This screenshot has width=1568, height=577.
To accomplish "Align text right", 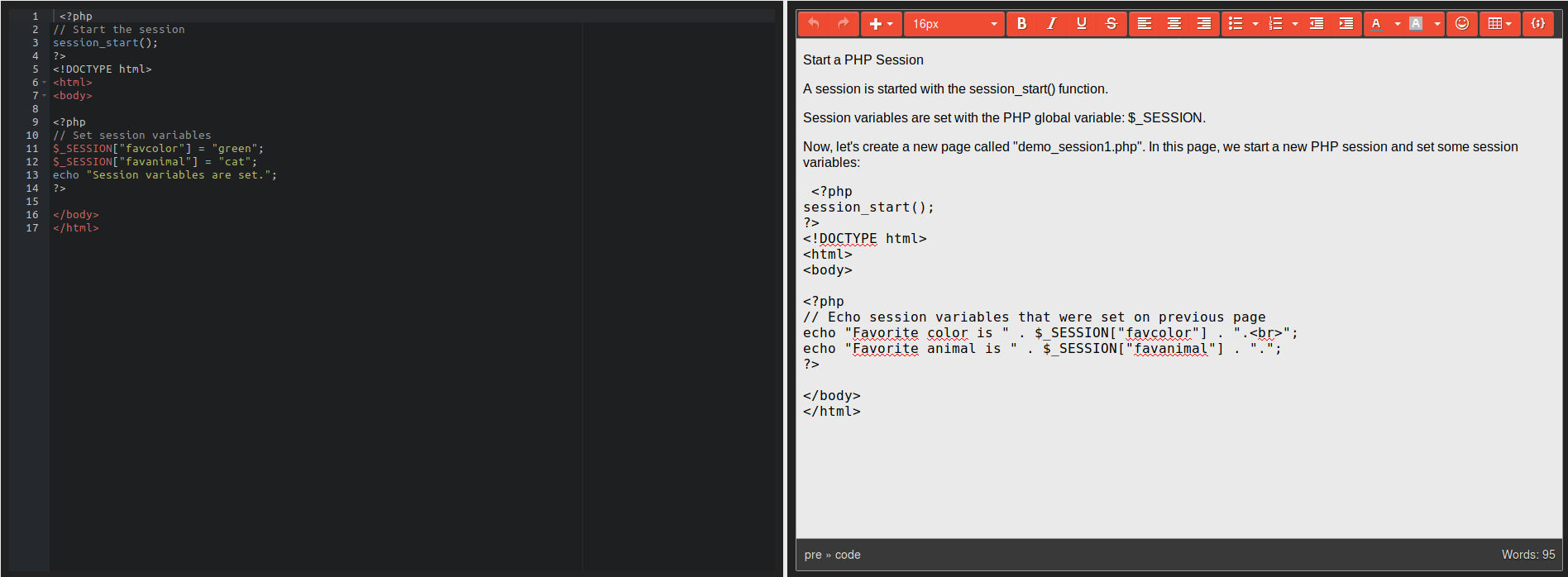I will (1204, 24).
